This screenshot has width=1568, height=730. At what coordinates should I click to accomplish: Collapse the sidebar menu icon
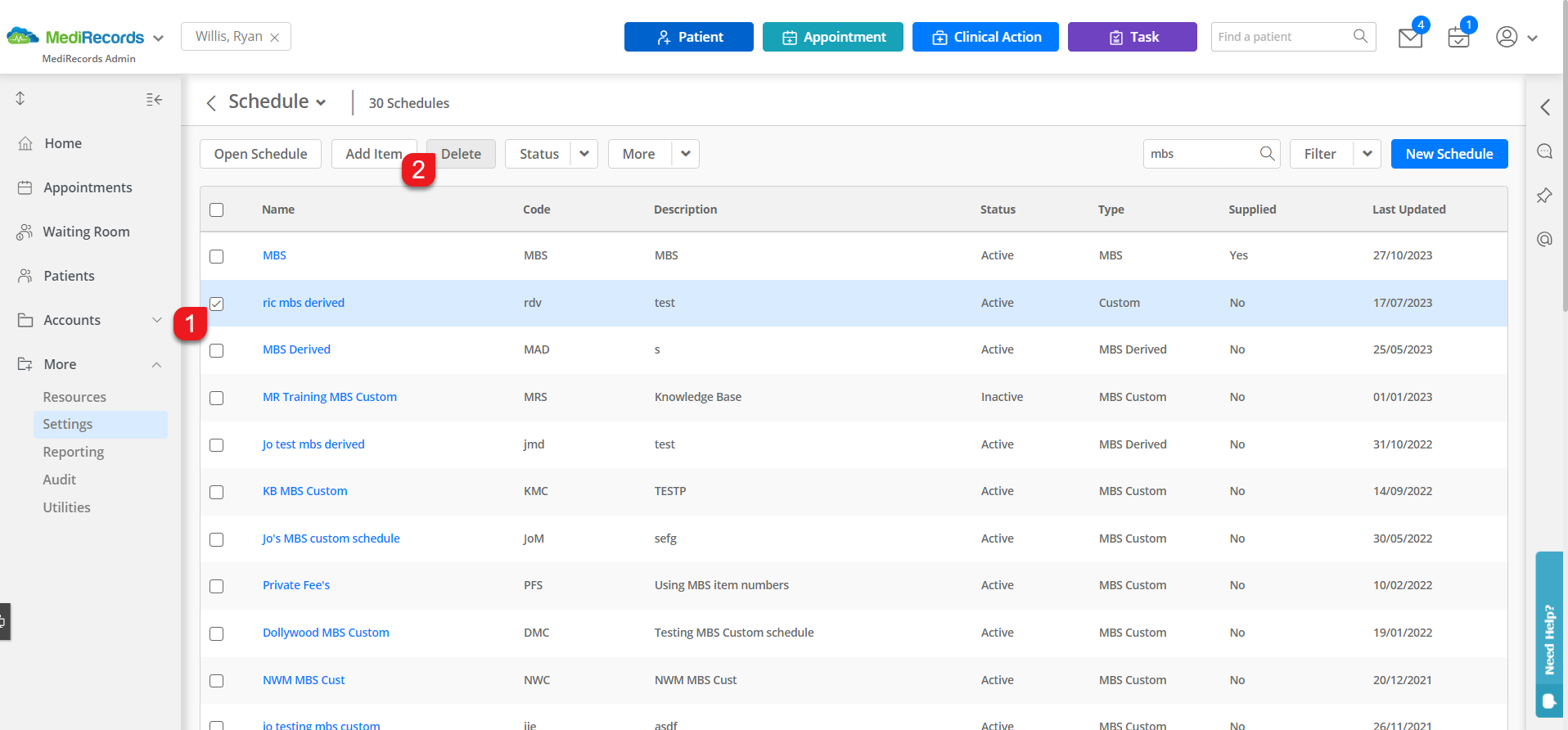(154, 100)
